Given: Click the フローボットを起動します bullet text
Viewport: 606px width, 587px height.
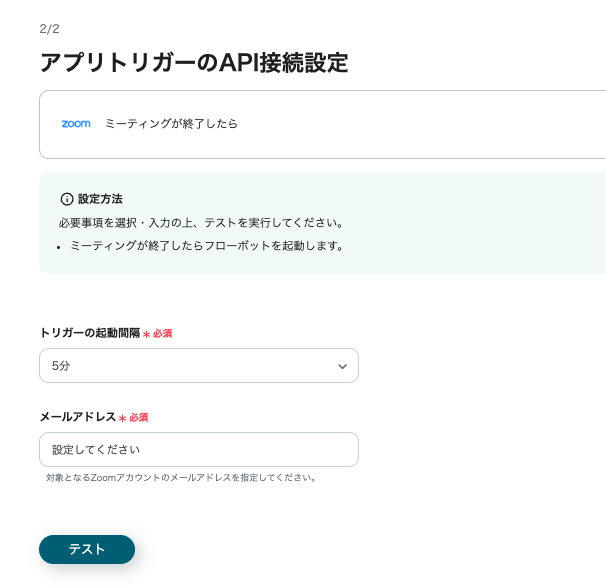Looking at the screenshot, I should pyautogui.click(x=206, y=245).
